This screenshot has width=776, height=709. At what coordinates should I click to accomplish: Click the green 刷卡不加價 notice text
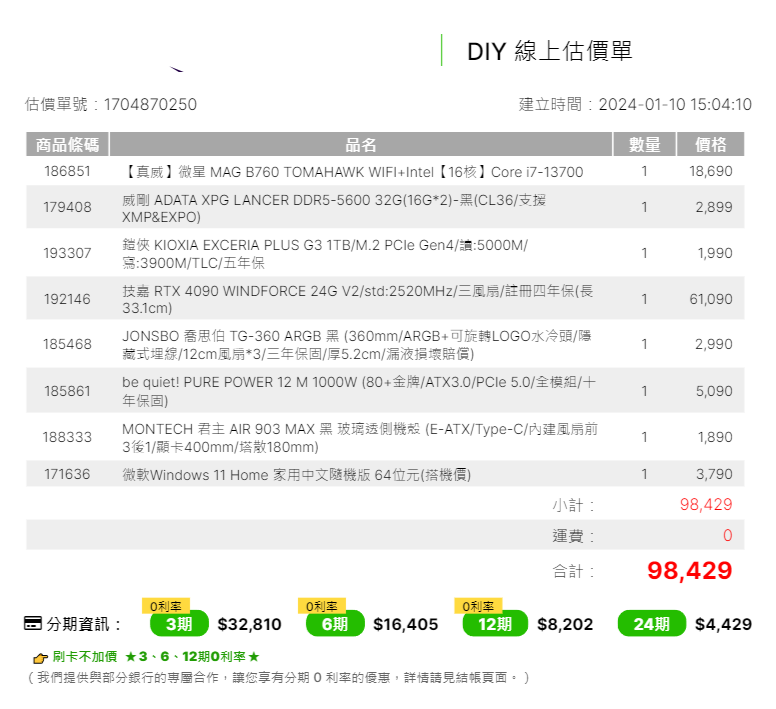156,657
